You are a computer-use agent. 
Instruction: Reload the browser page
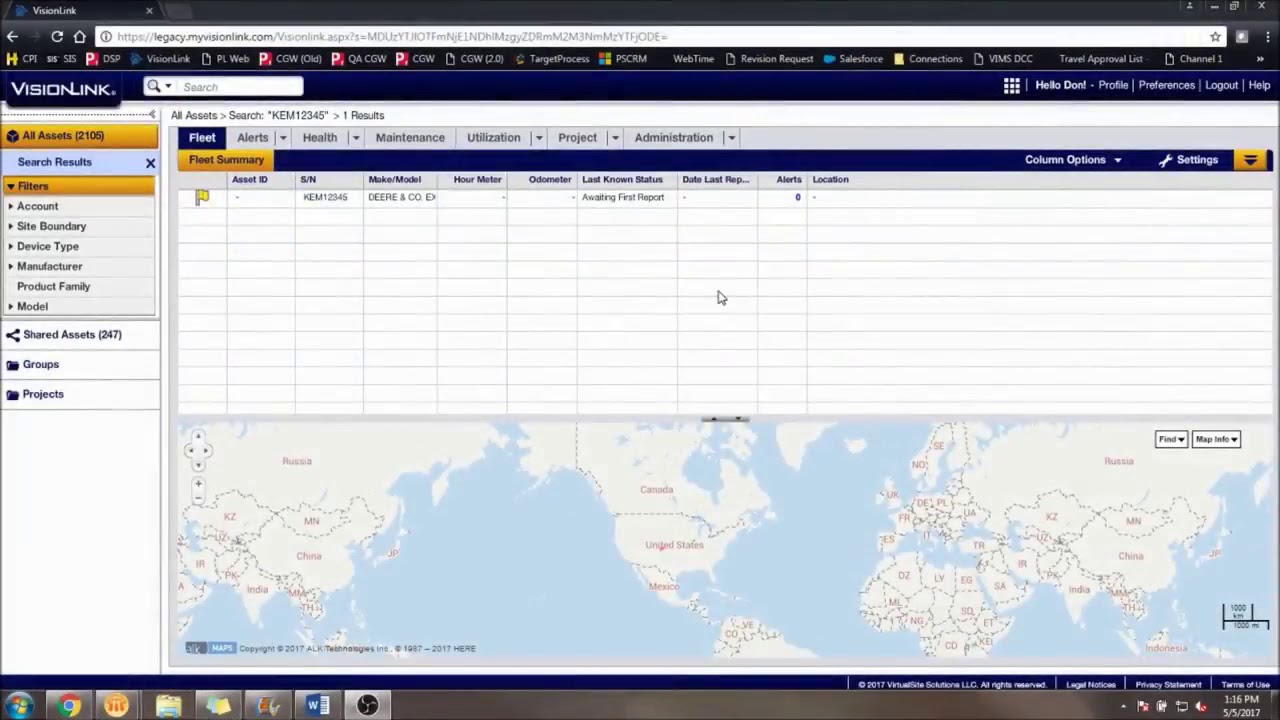point(57,37)
